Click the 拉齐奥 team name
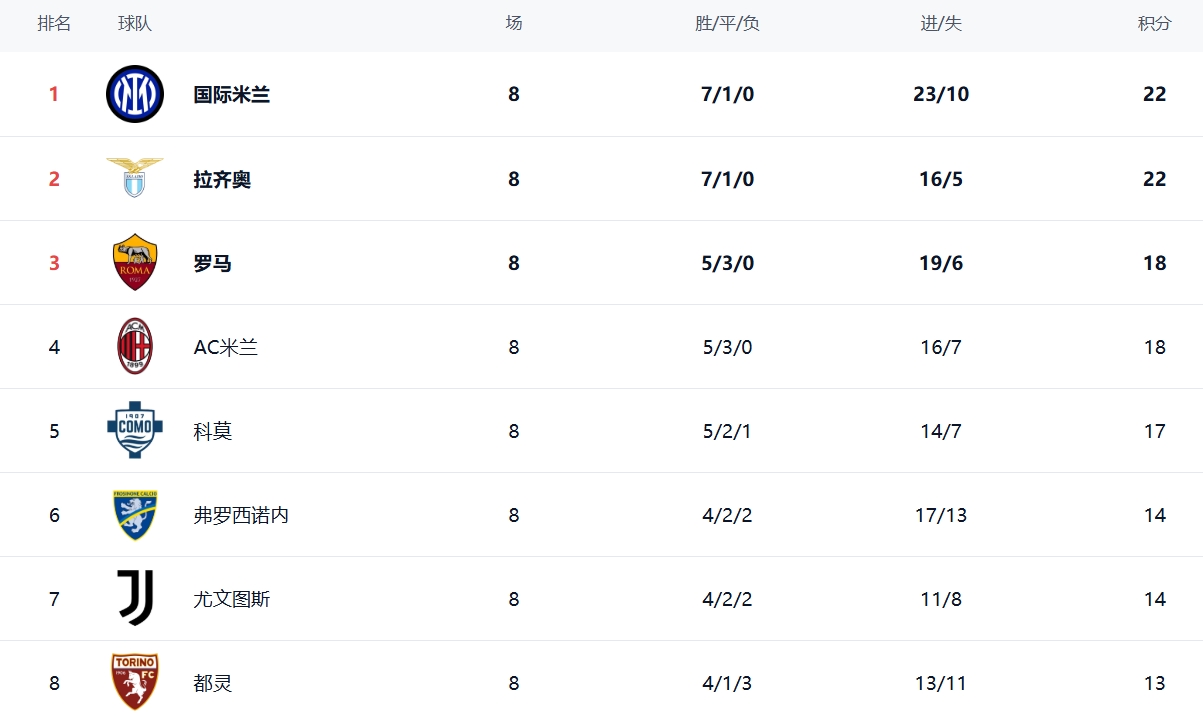 pyautogui.click(x=222, y=180)
